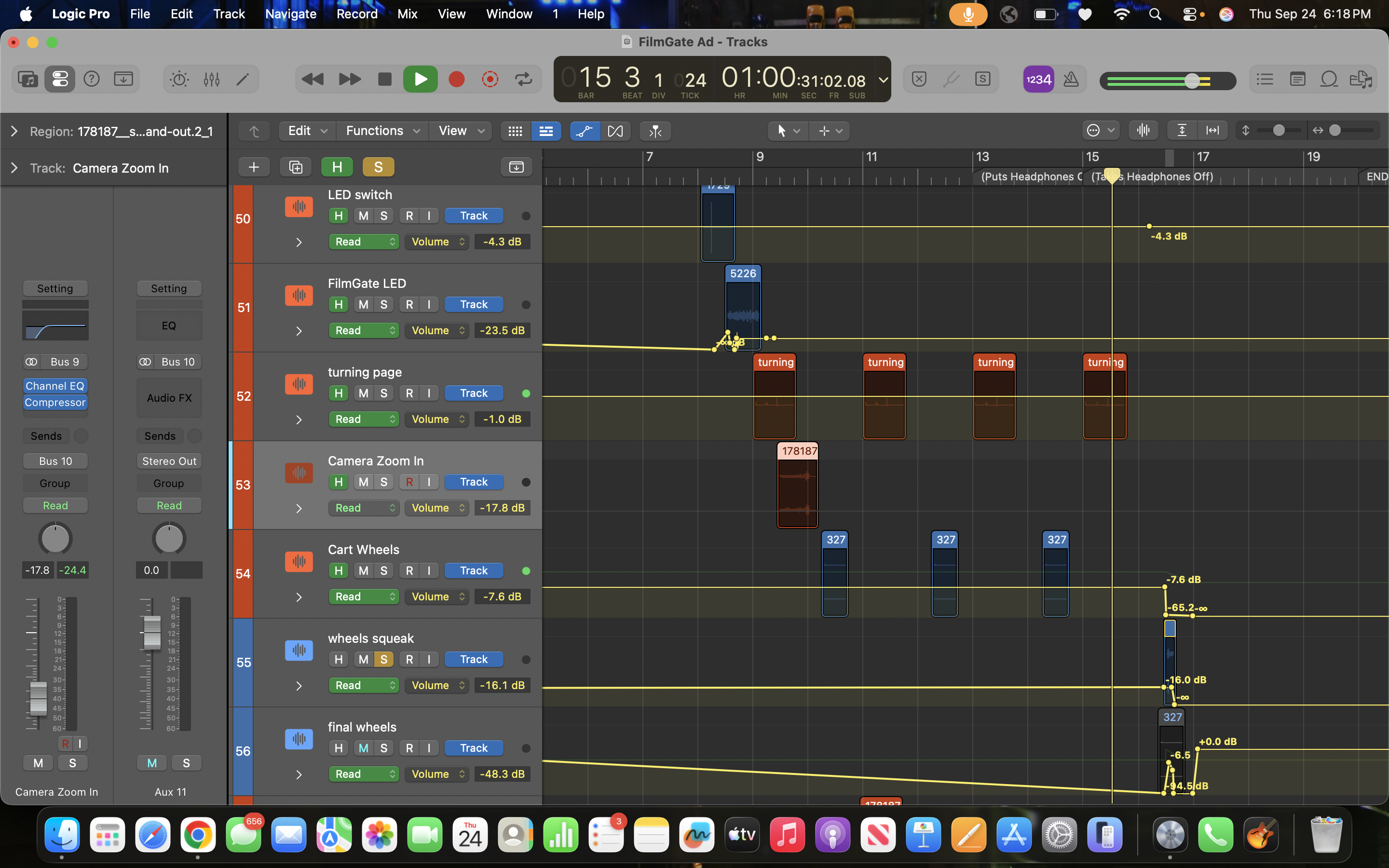Expand turning page track automation lanes
Screen dimensions: 1389x868
click(x=299, y=420)
